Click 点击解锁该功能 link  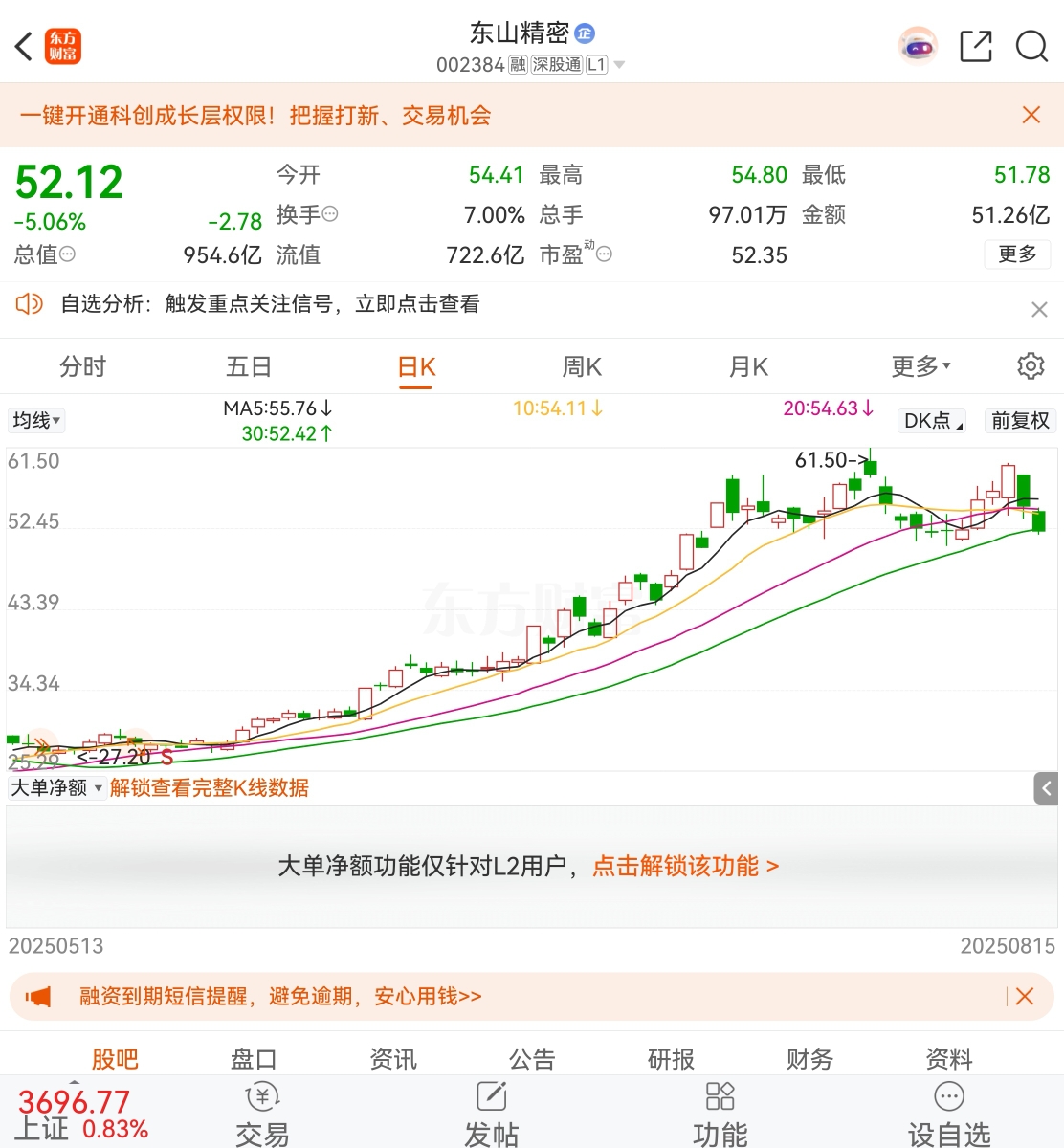point(686,866)
